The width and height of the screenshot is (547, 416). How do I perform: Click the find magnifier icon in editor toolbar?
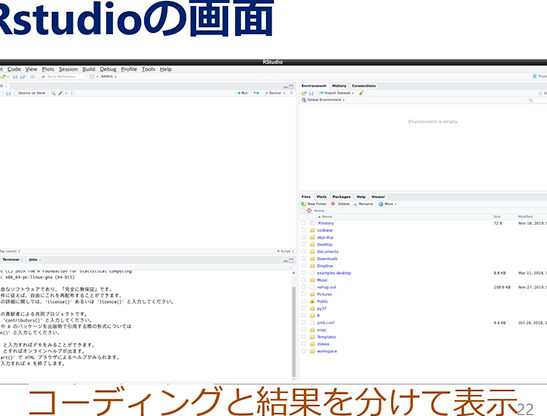click(53, 93)
